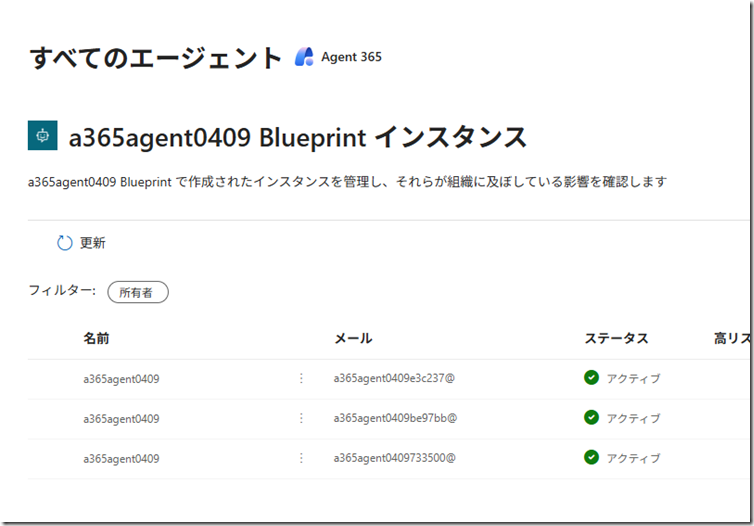Click the Agent 365 logo icon
Screen dimensions: 754x526
[304, 57]
